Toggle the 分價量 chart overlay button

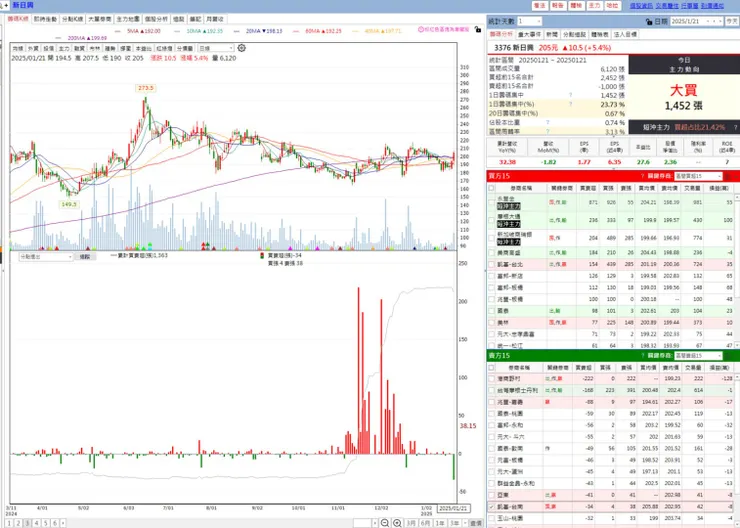(x=185, y=48)
